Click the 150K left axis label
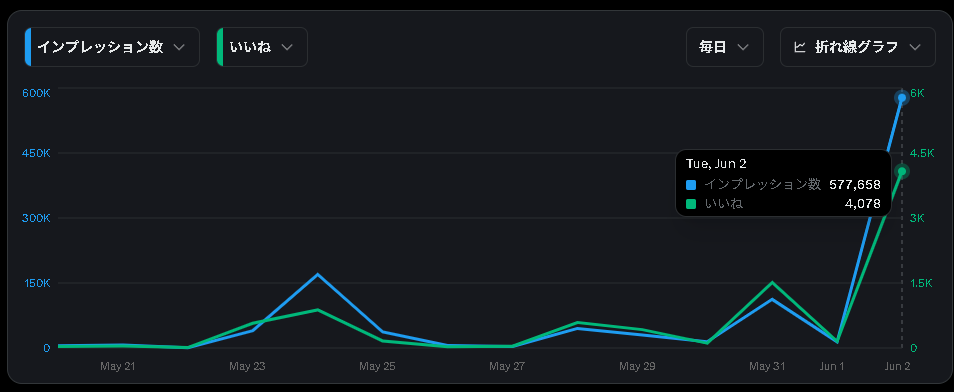 pos(36,283)
